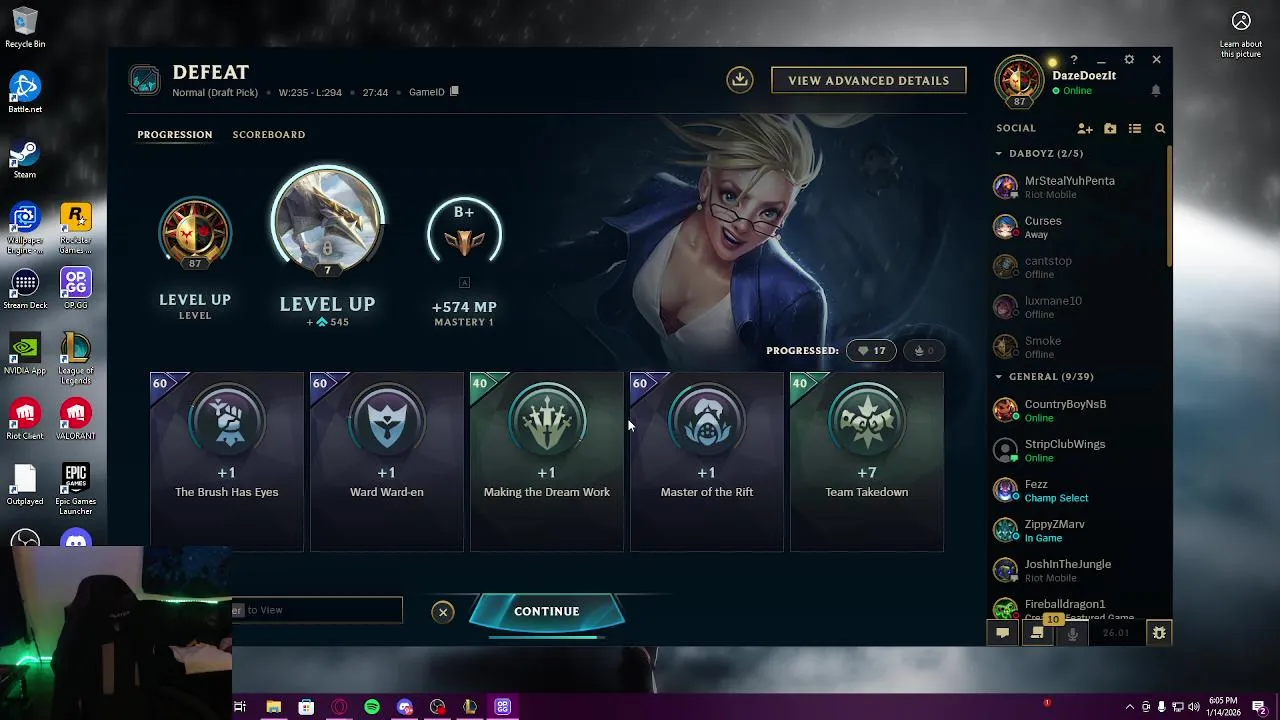Open the OP.GG desktop shortcut
This screenshot has width=1280, height=720.
point(76,290)
